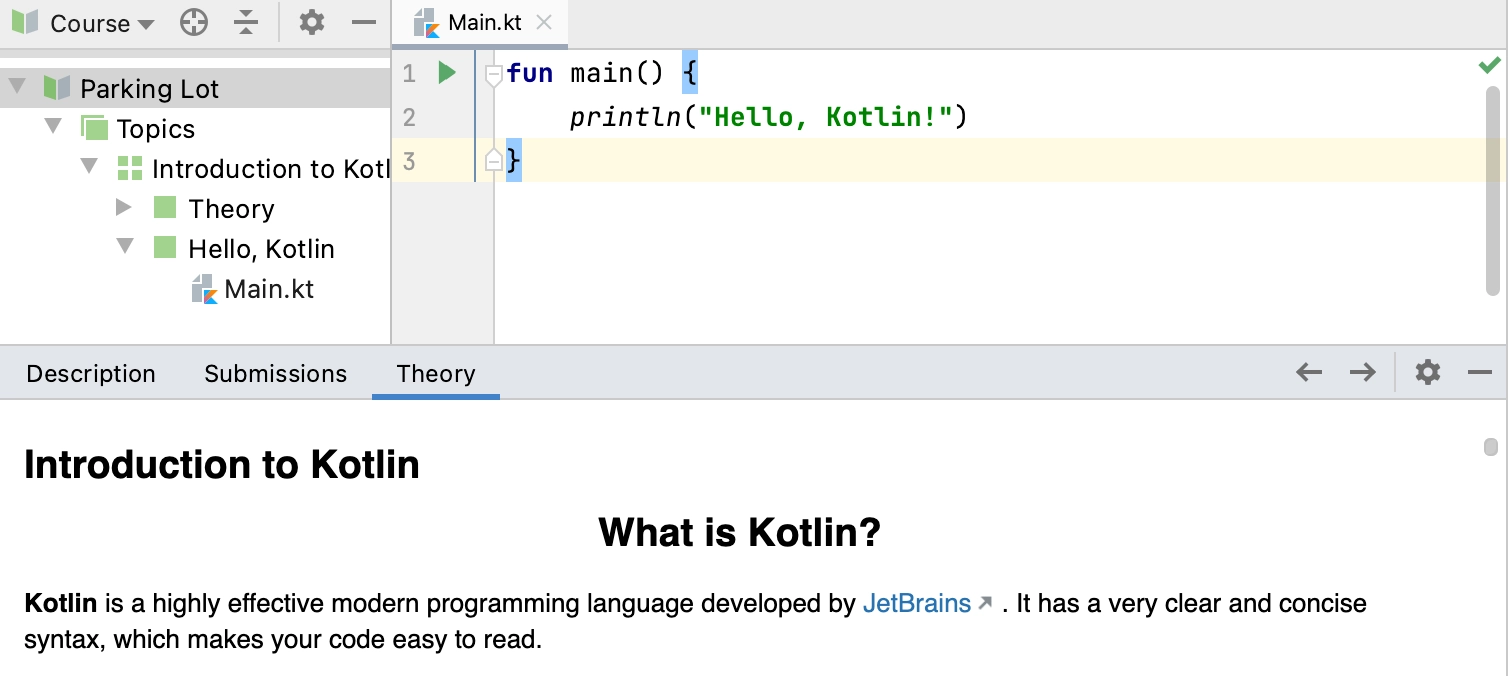Click the locate/select opened file target icon

[x=194, y=23]
